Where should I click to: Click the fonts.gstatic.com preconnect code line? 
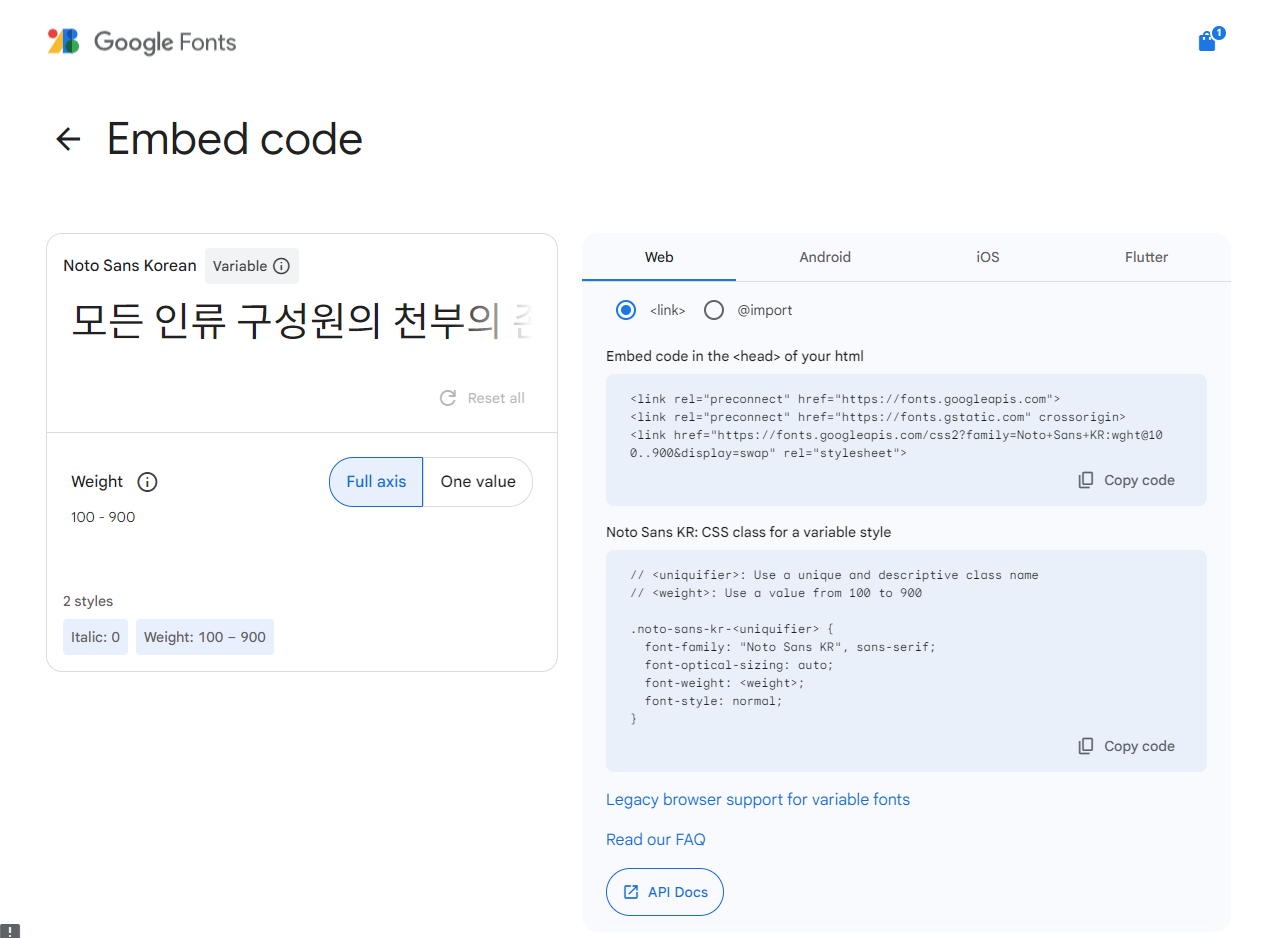[x=878, y=417]
